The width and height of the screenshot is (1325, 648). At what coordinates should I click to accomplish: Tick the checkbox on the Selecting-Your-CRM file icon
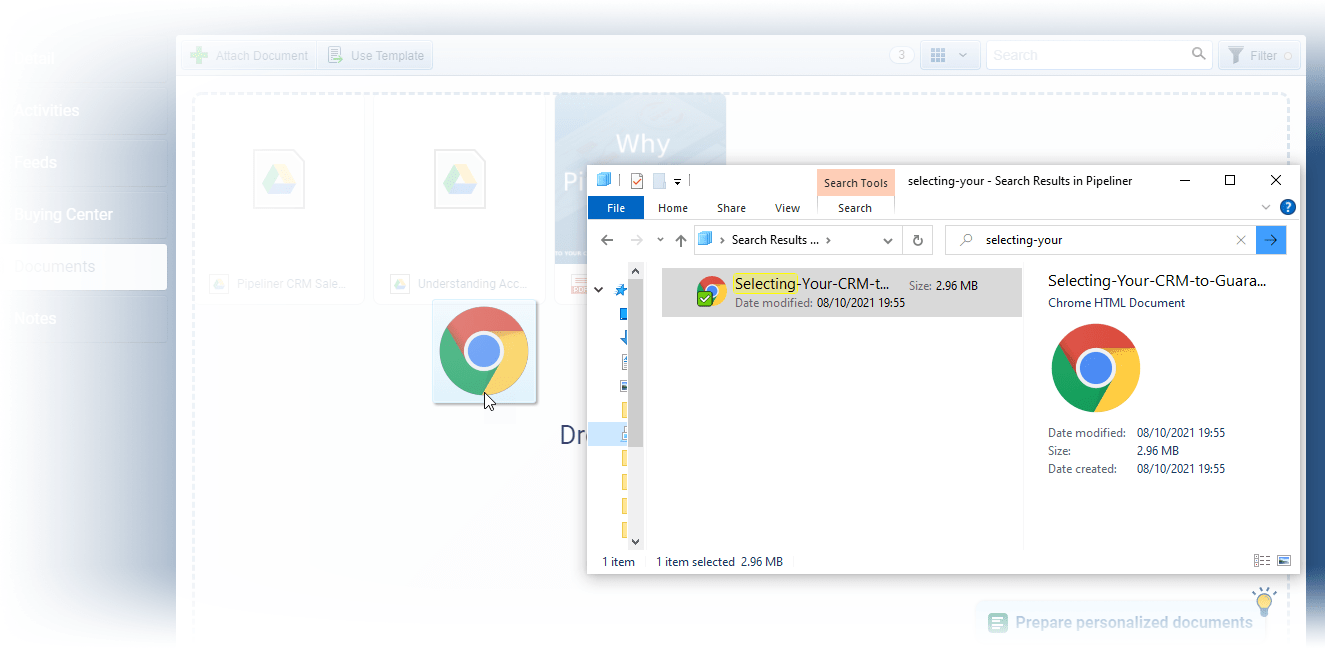[705, 298]
